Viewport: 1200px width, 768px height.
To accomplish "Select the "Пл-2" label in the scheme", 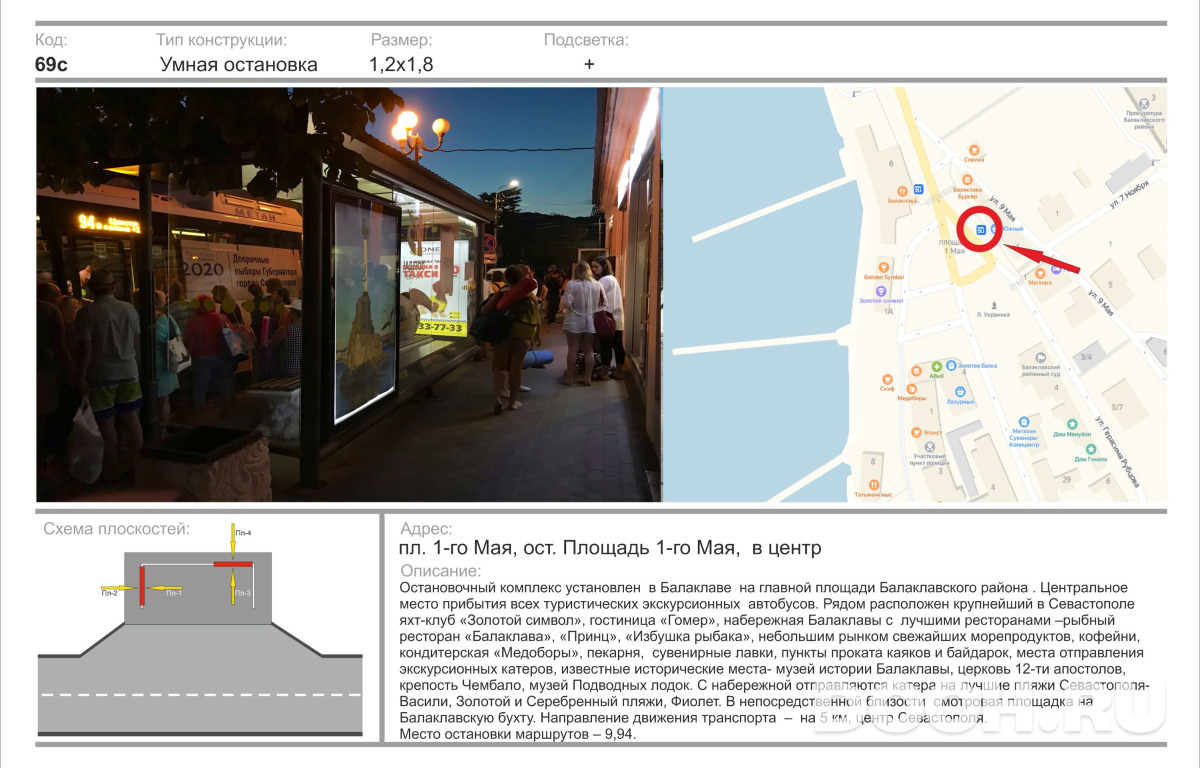I will (x=110, y=593).
